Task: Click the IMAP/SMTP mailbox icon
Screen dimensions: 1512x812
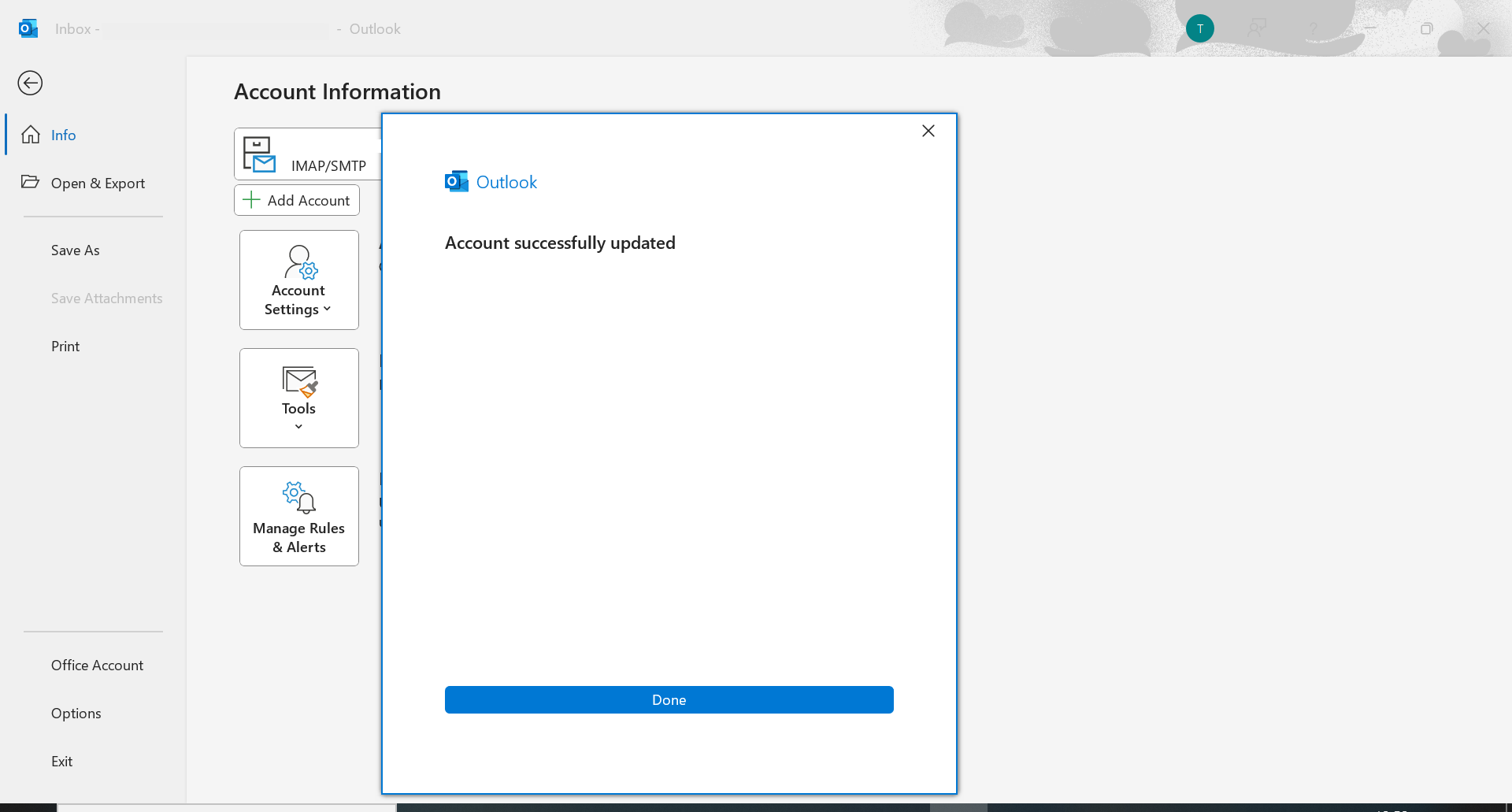Action: [x=259, y=154]
